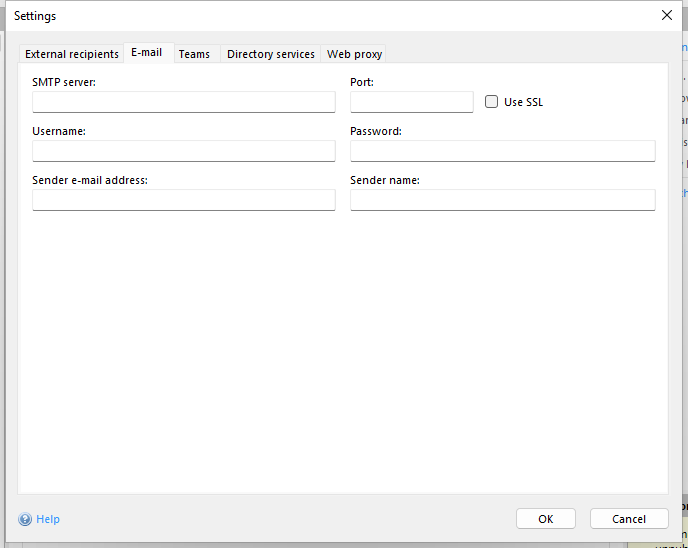688x548 pixels.
Task: Open the Help link text
Action: (48, 519)
